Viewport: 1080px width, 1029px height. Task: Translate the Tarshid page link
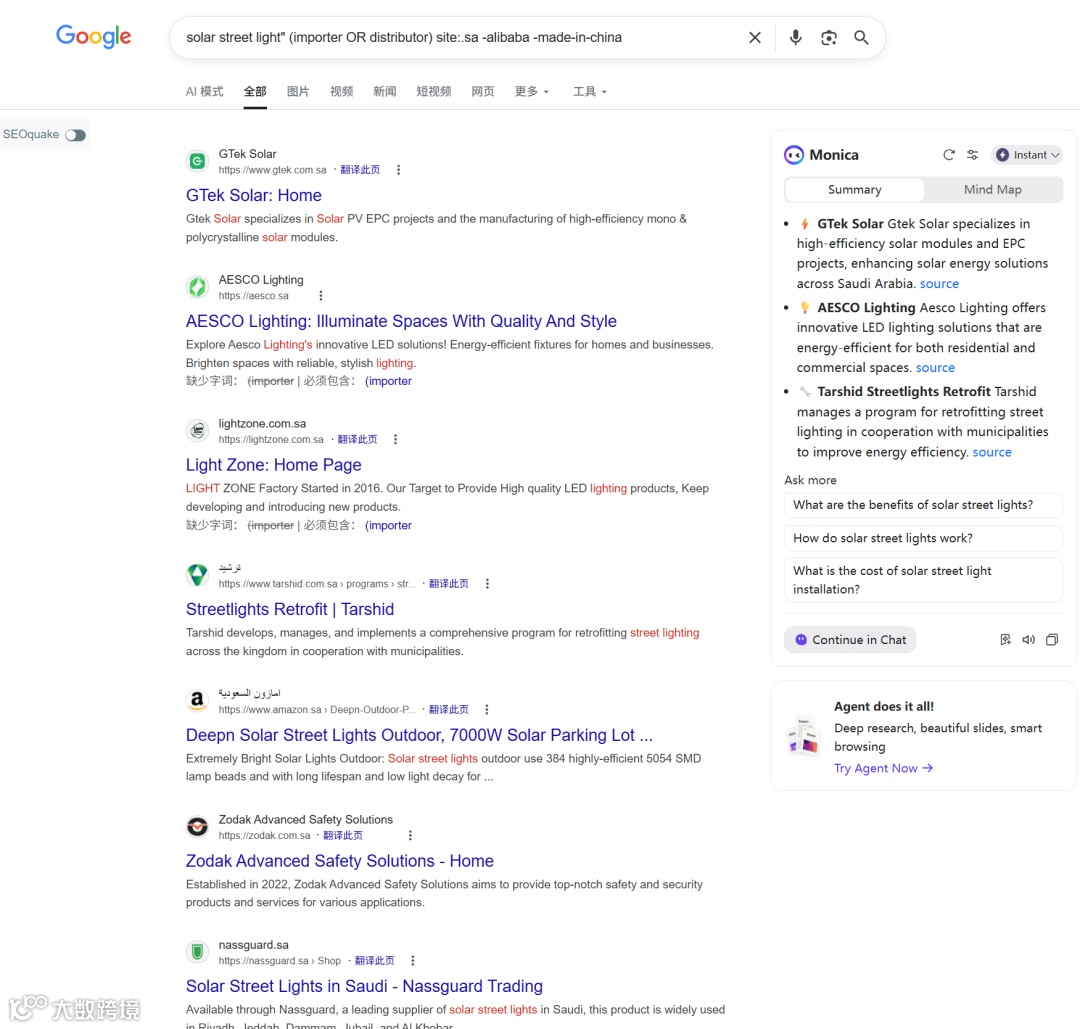(448, 584)
